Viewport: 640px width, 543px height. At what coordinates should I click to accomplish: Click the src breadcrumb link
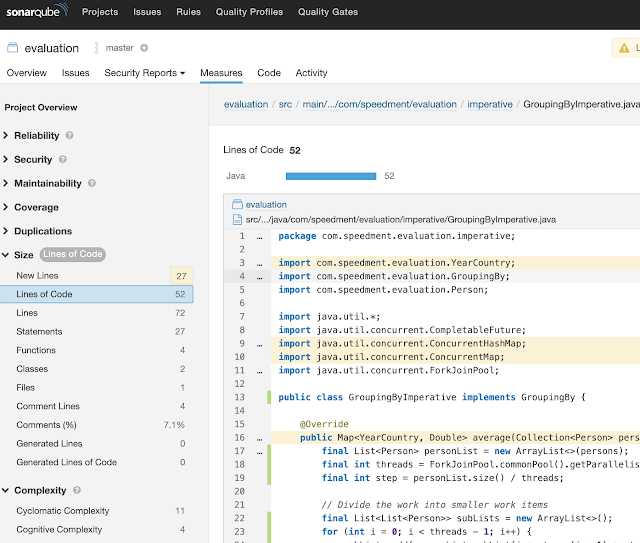pos(285,105)
